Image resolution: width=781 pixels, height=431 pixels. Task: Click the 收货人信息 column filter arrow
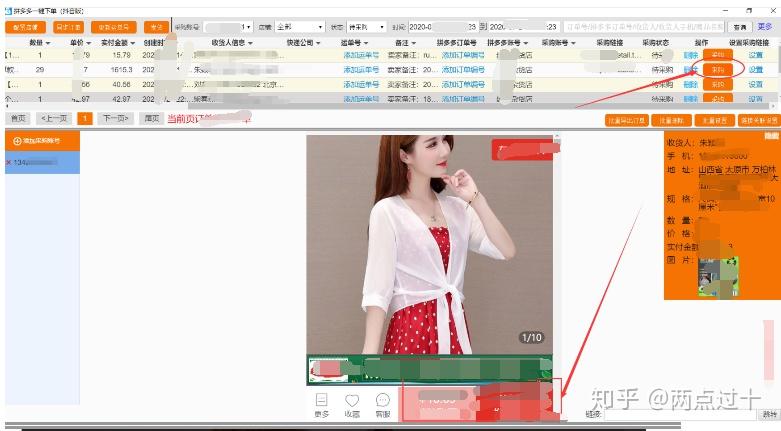[250, 43]
